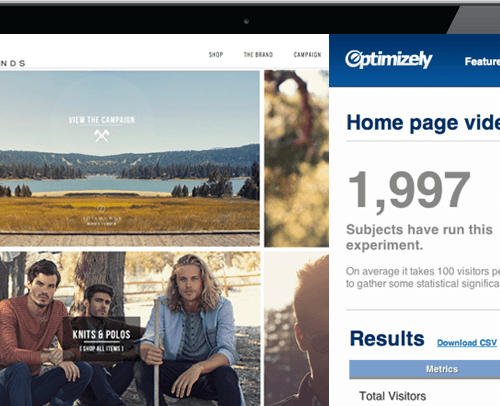The height and width of the screenshot is (406, 500).
Task: Open the Features navigation tab
Action: 482,61
